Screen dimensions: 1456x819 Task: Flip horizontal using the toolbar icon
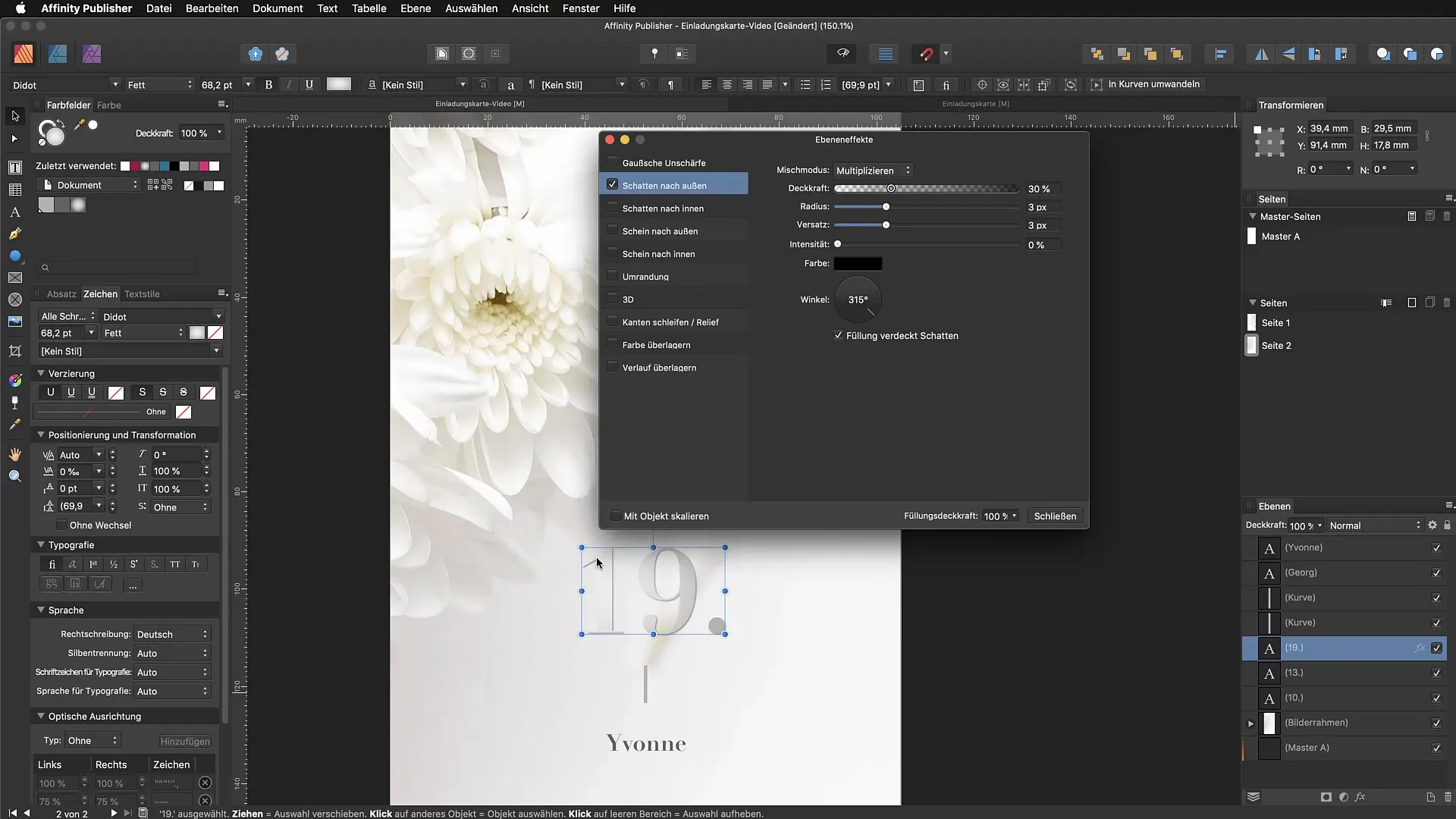1261,54
